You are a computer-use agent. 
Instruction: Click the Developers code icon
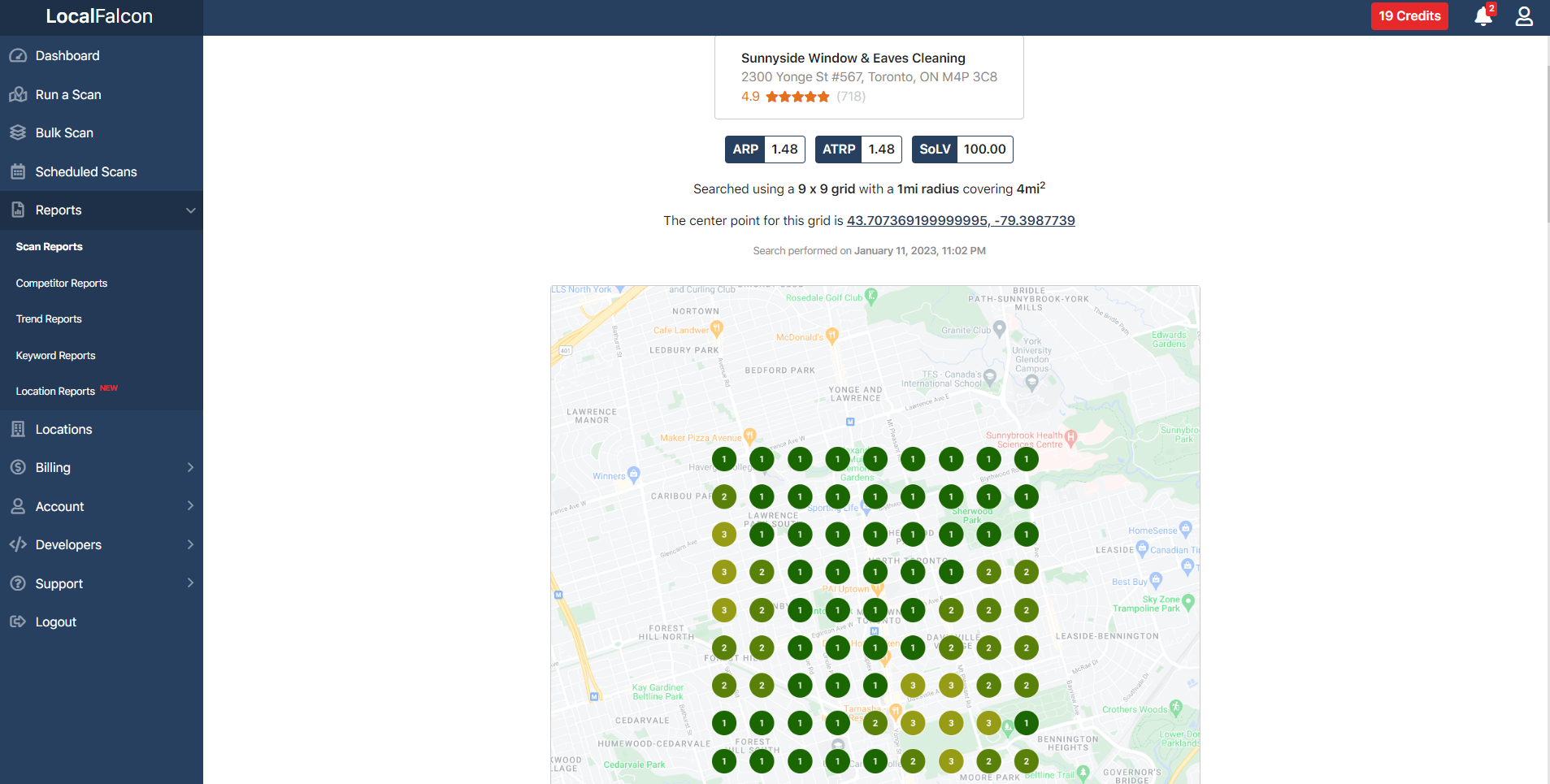(x=18, y=544)
